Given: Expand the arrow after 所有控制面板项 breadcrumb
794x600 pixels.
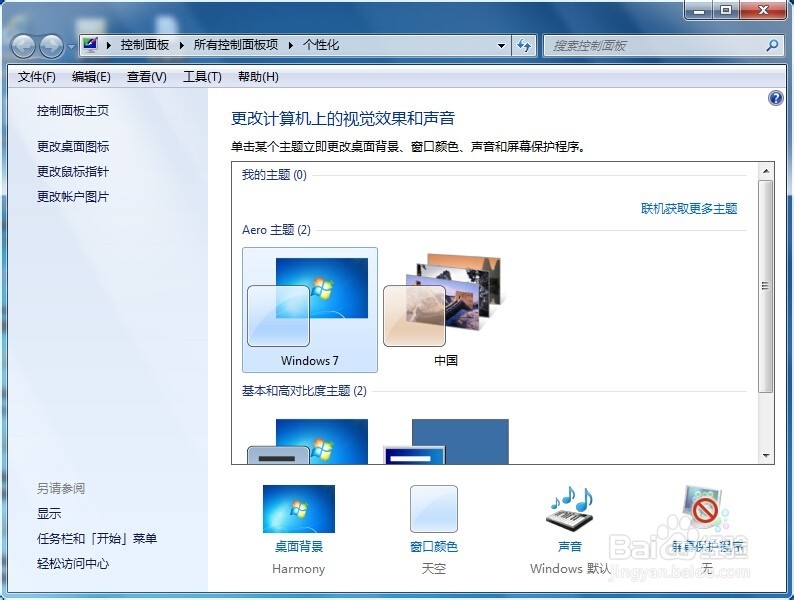Looking at the screenshot, I should [x=291, y=46].
